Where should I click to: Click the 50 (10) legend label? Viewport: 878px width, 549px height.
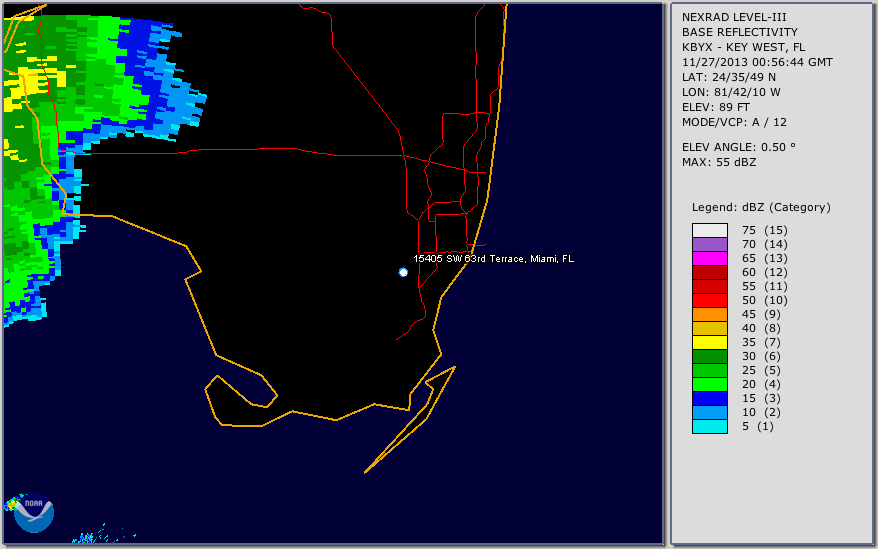point(764,300)
